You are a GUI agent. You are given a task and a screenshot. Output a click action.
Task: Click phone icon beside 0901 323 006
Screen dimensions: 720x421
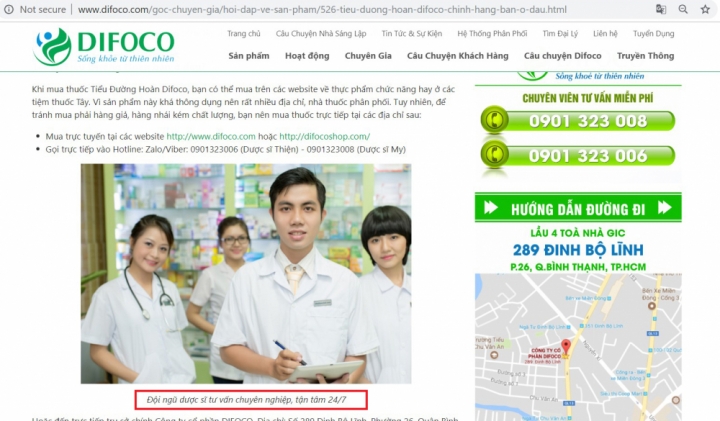tap(495, 155)
